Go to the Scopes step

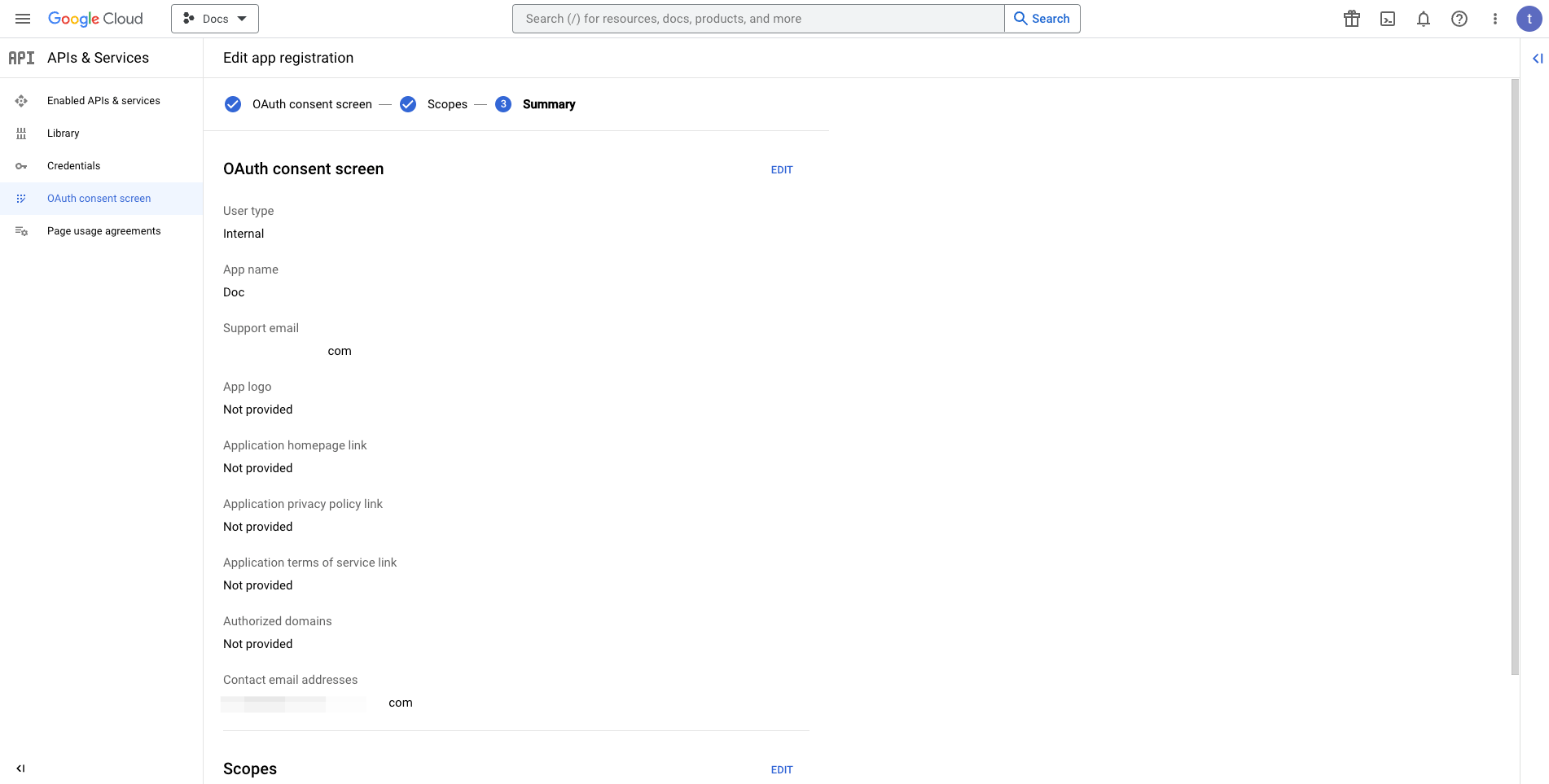pos(447,104)
